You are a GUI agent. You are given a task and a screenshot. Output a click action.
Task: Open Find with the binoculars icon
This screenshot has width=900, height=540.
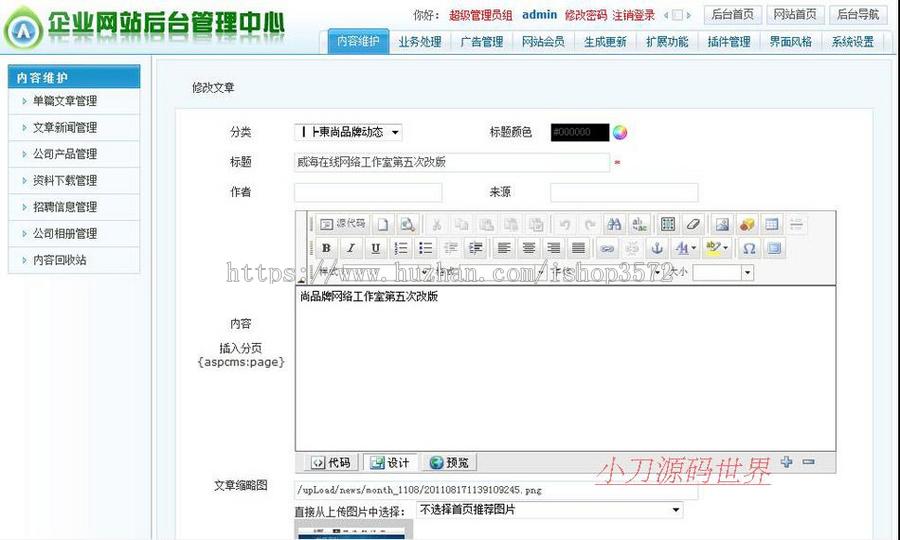pyautogui.click(x=615, y=224)
